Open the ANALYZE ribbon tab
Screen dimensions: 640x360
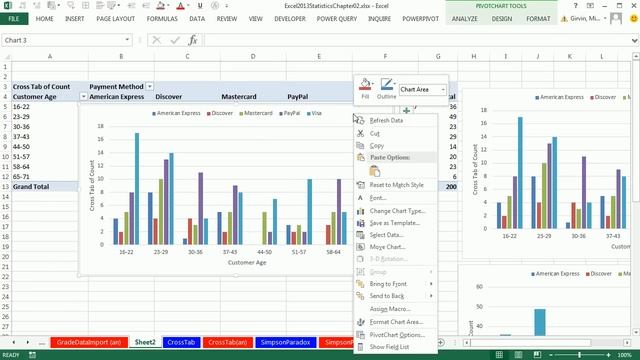tap(464, 19)
